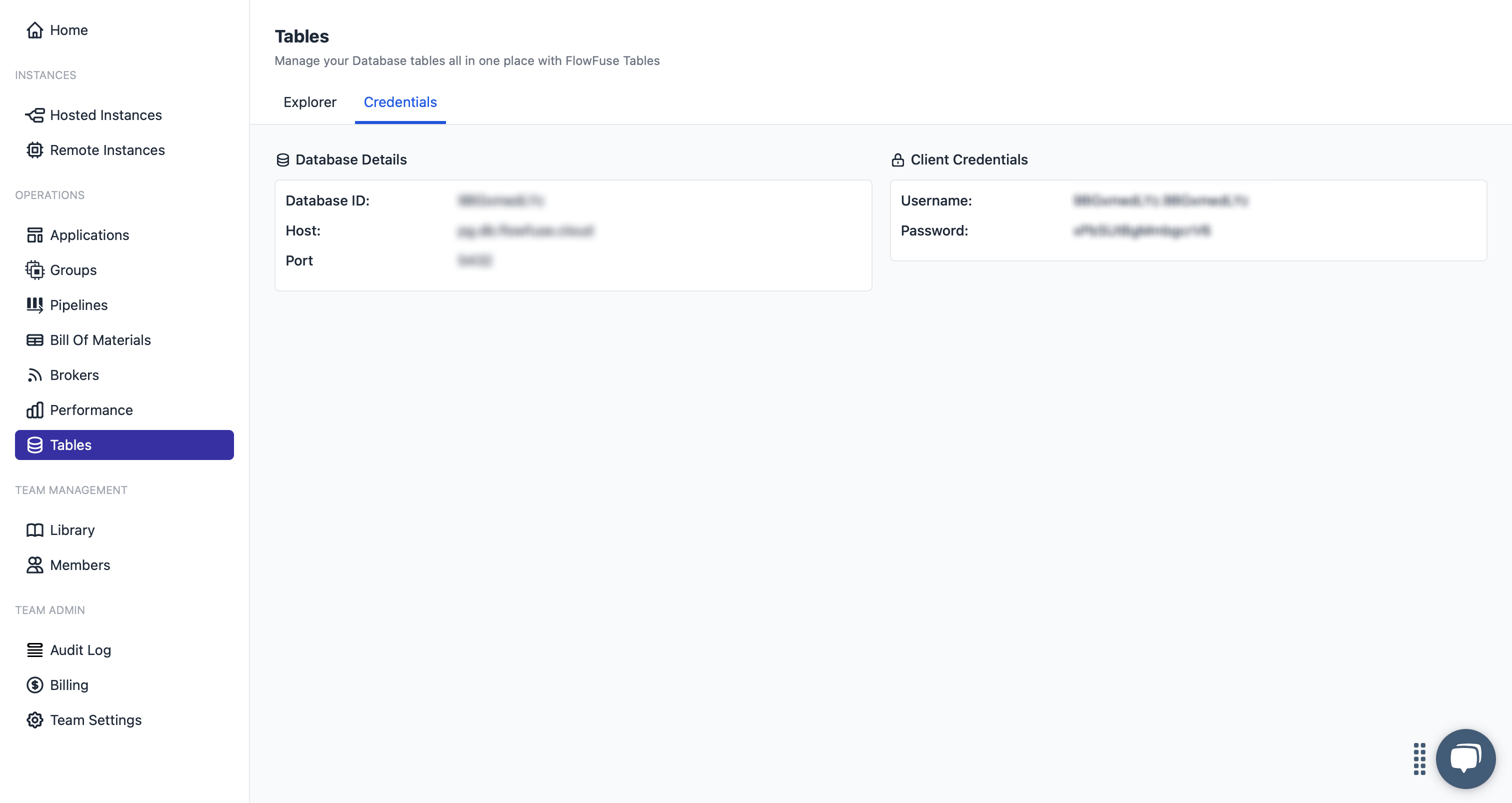Open Remote Instances via its sidebar icon
The height and width of the screenshot is (803, 1512).
coord(34,149)
